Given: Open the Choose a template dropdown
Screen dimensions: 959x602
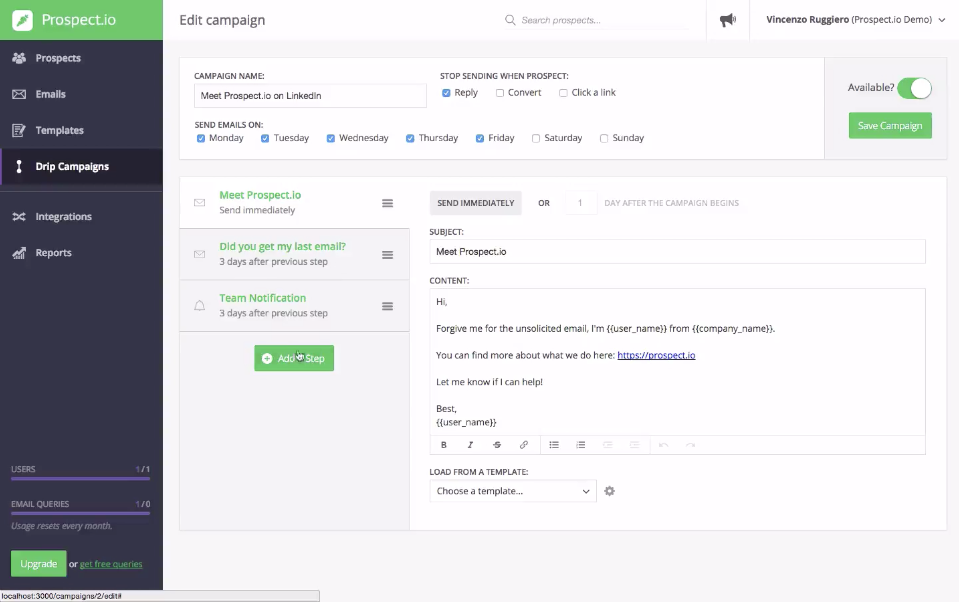Looking at the screenshot, I should click(x=513, y=491).
